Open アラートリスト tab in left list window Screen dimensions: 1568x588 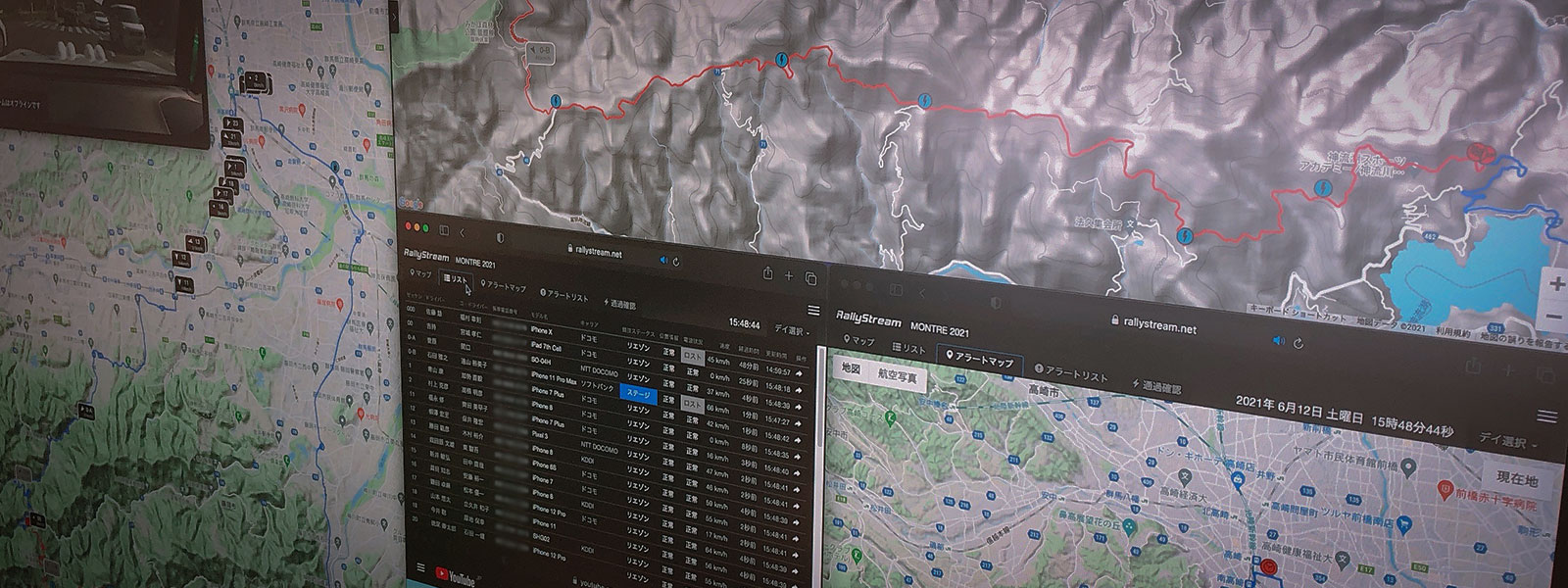click(563, 296)
